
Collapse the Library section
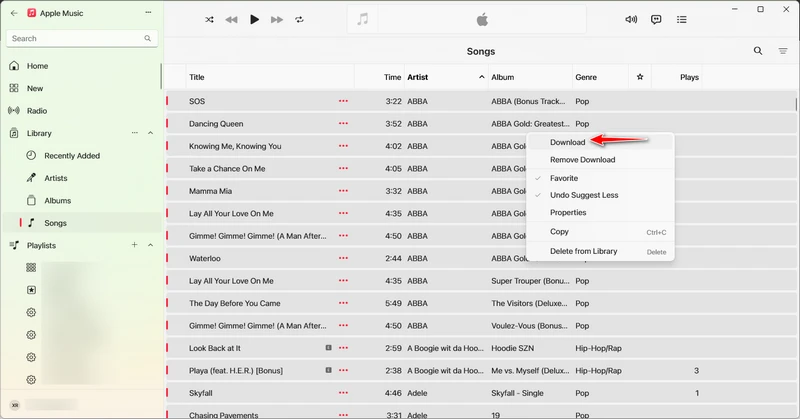click(151, 133)
